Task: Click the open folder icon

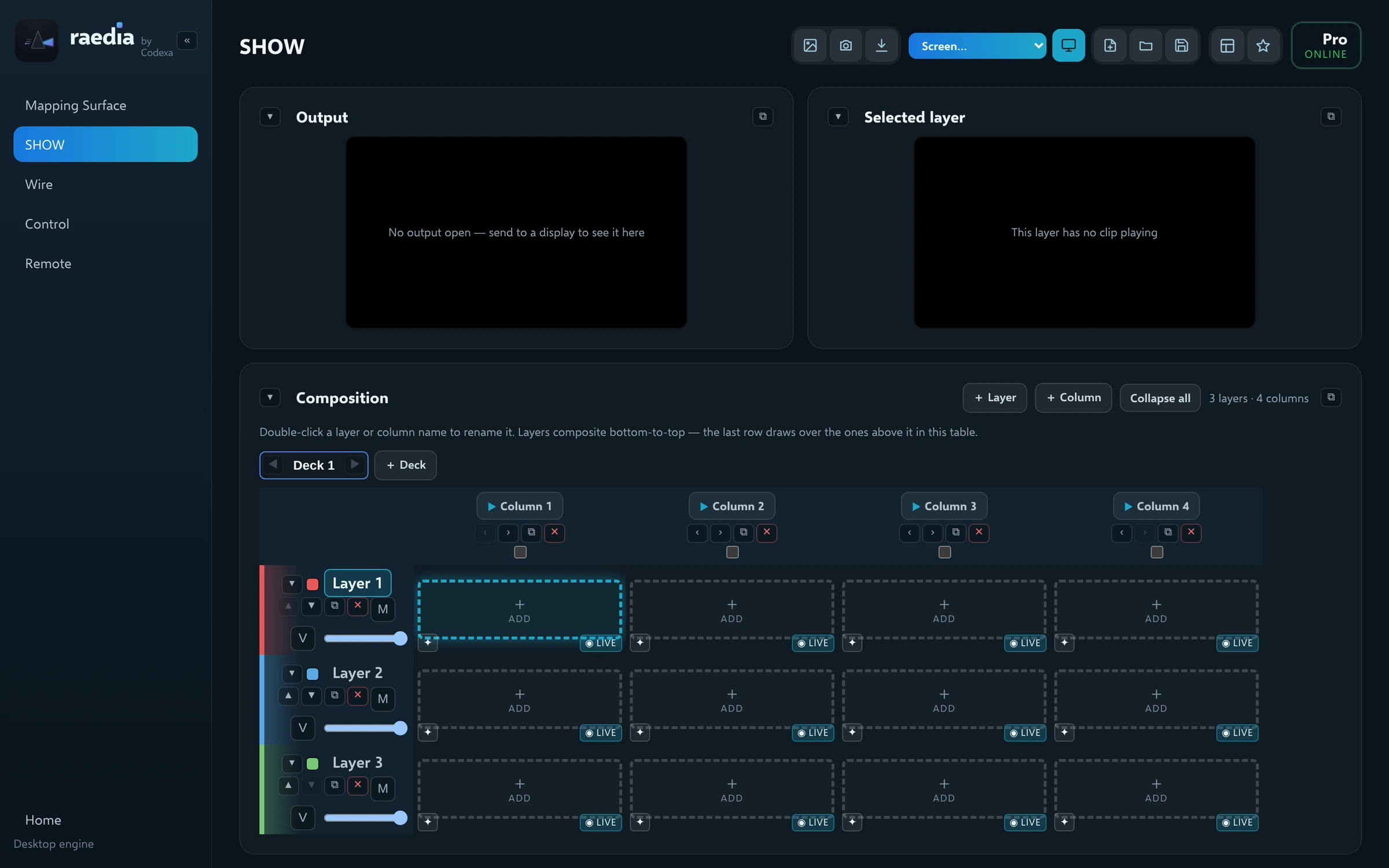Action: tap(1145, 45)
